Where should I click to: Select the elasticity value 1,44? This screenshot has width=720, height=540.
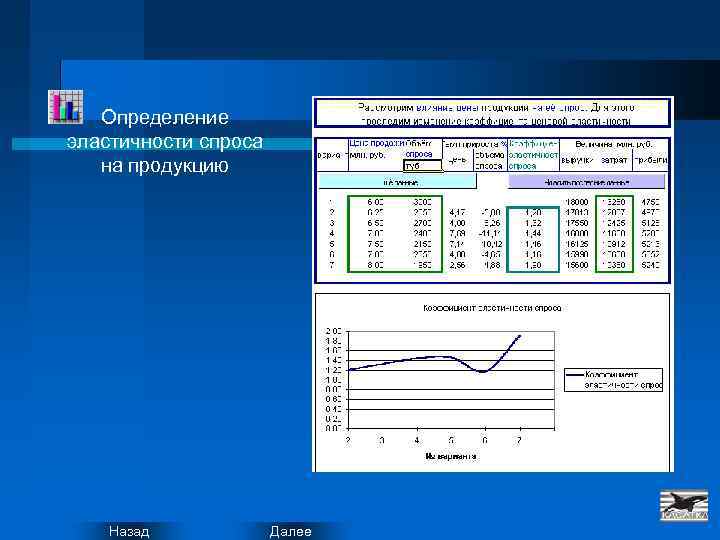533,234
